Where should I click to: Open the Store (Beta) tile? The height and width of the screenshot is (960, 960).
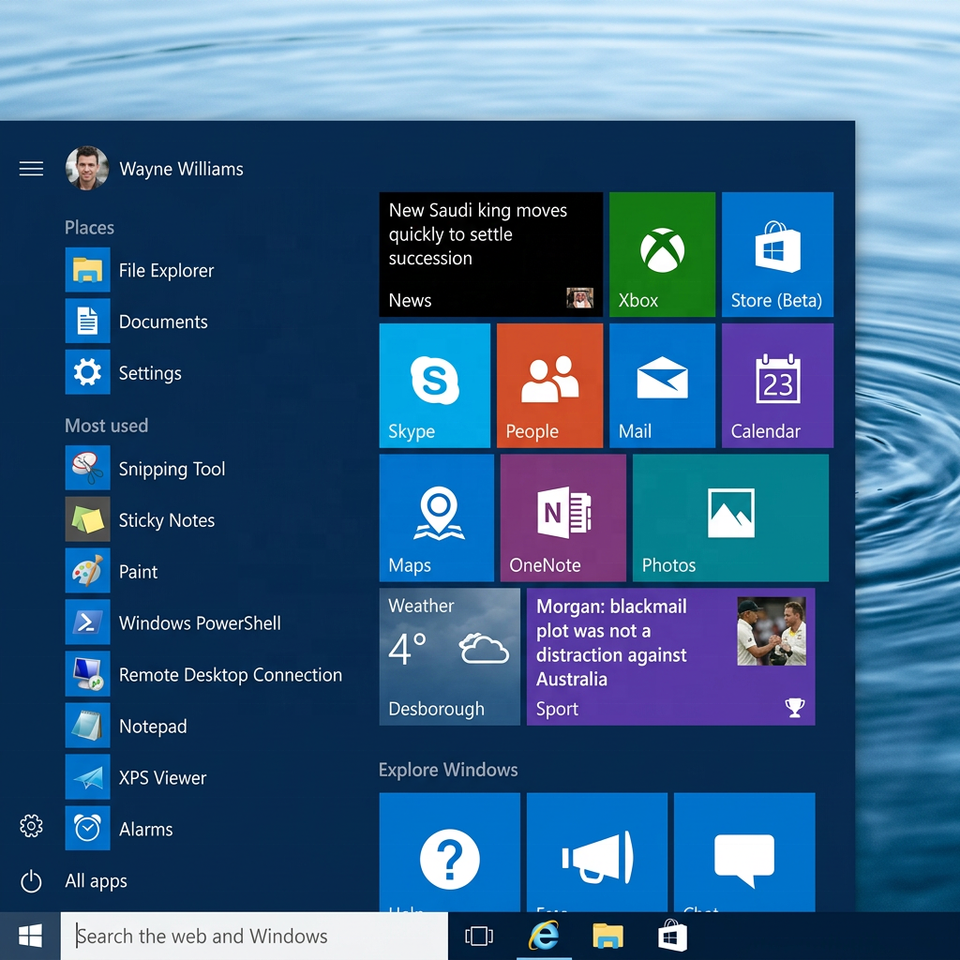pos(777,254)
